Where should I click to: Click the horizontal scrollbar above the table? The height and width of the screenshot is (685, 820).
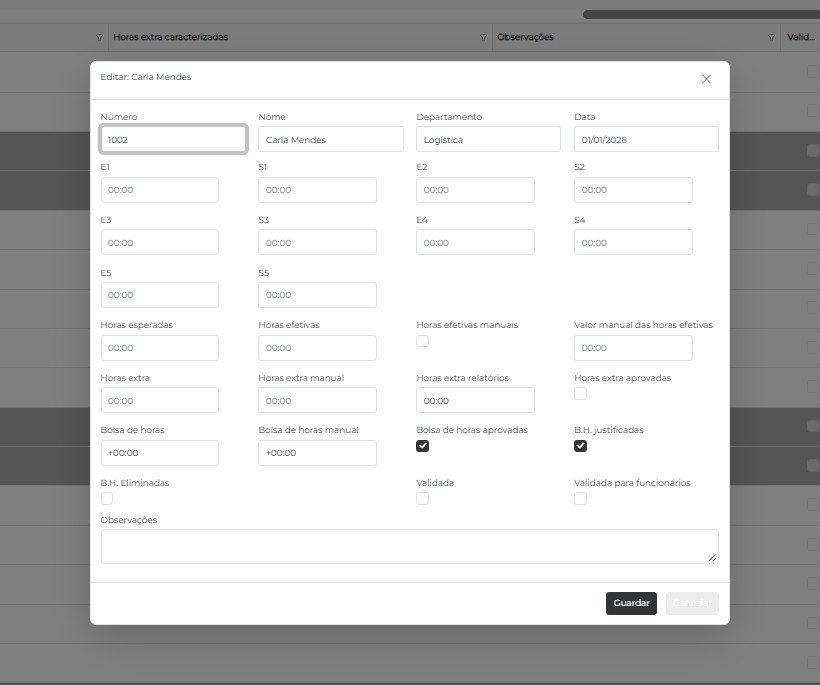(x=701, y=15)
